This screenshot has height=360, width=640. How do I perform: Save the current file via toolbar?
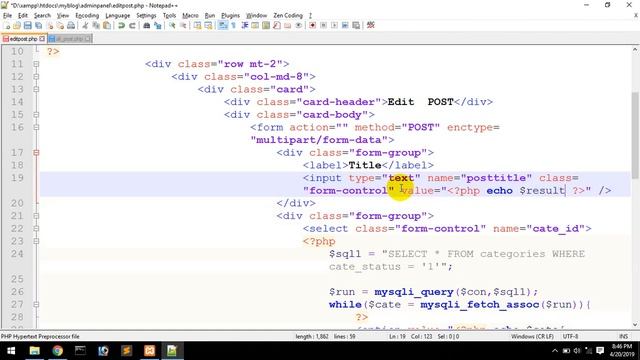27,25
